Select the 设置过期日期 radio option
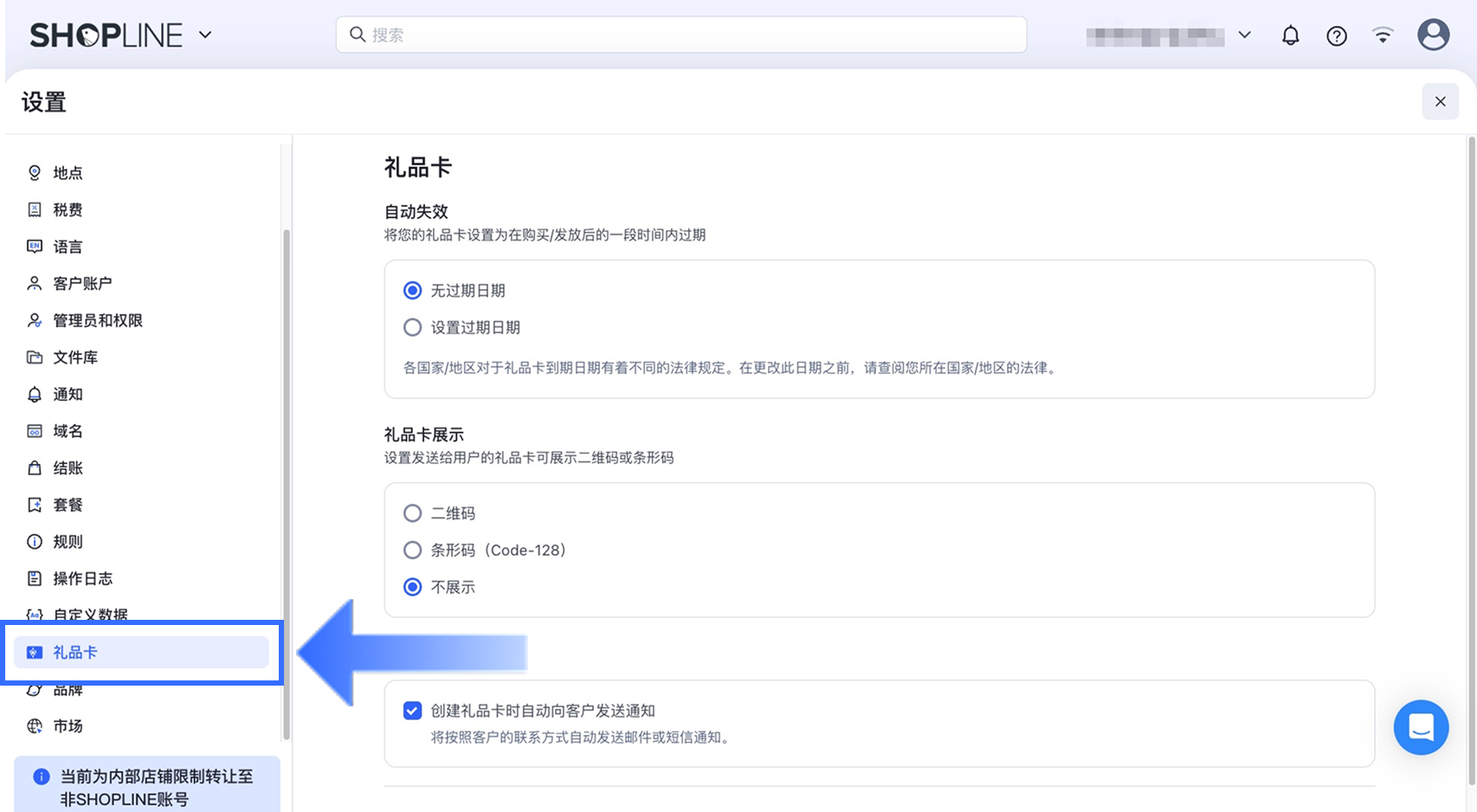 pyautogui.click(x=413, y=328)
